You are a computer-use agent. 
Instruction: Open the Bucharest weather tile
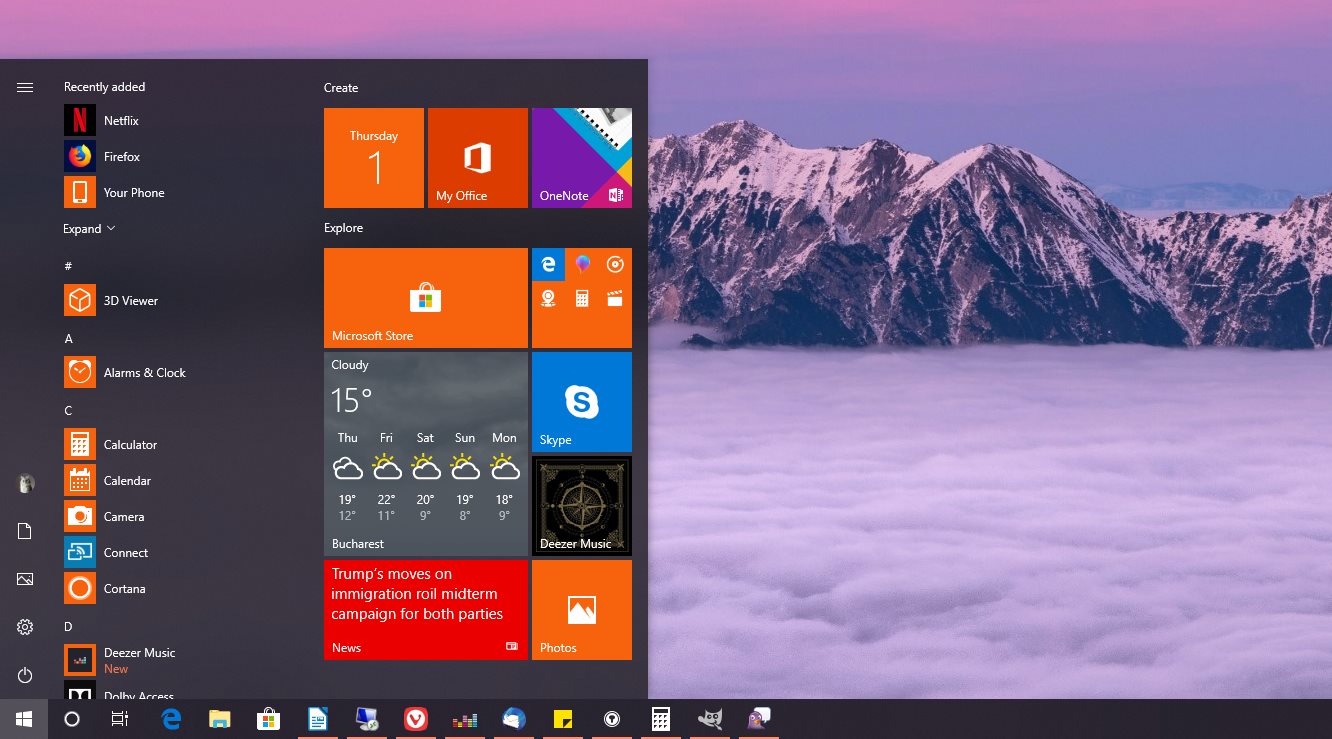pyautogui.click(x=426, y=454)
